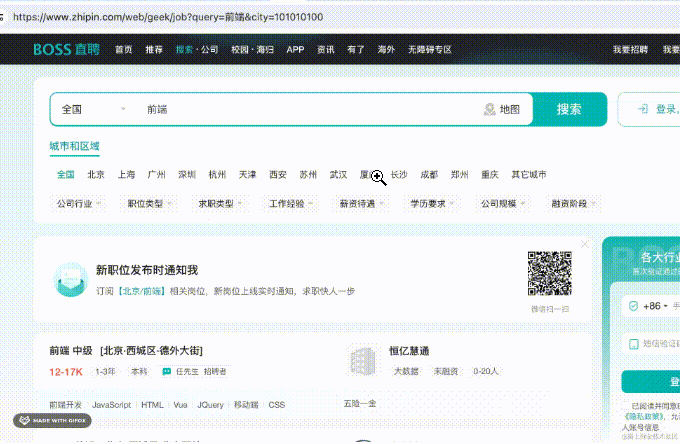Image resolution: width=680 pixels, height=444 pixels.
Task: Select the 全国 city filter option
Action: [66, 174]
